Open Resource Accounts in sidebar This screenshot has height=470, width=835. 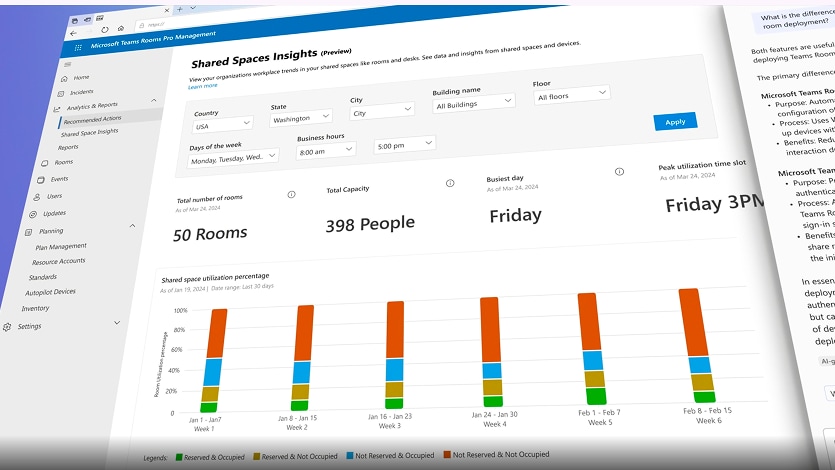59,261
